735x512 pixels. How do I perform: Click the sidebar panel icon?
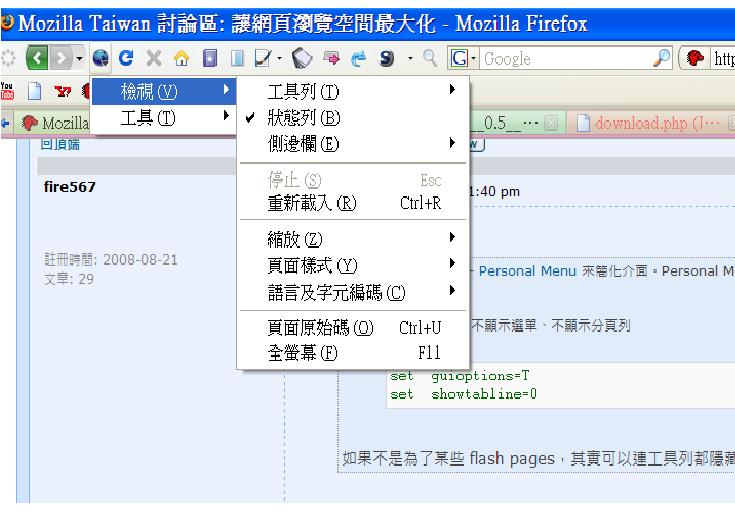pos(237,59)
